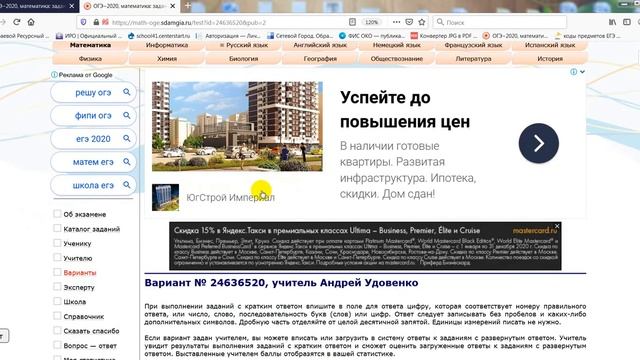Close the Яндекс.Такси mastercard banner

coord(557,226)
